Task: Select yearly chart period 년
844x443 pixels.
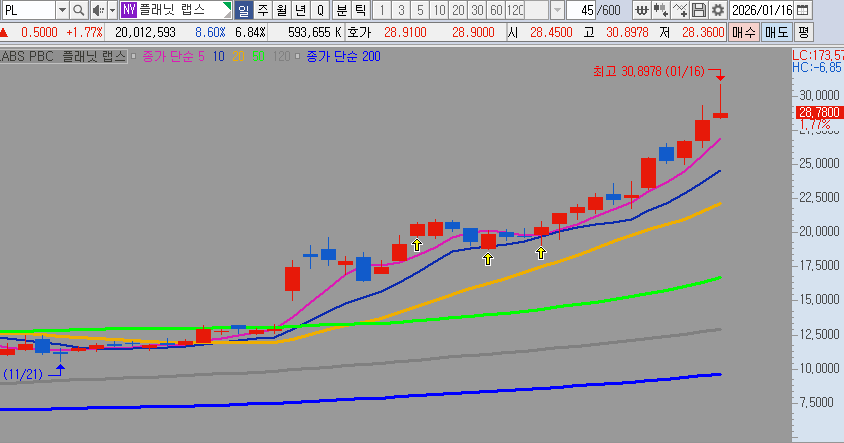Action: coord(301,10)
